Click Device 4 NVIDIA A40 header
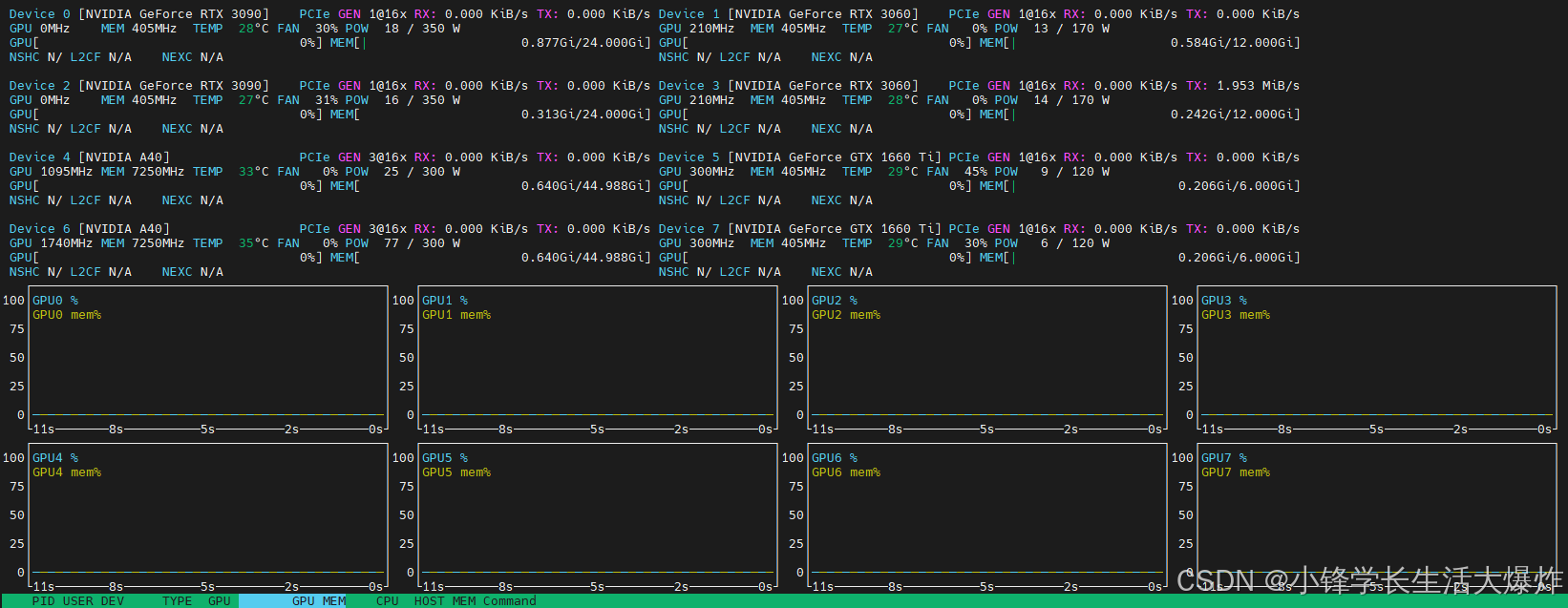The height and width of the screenshot is (608, 1568). pyautogui.click(x=90, y=157)
